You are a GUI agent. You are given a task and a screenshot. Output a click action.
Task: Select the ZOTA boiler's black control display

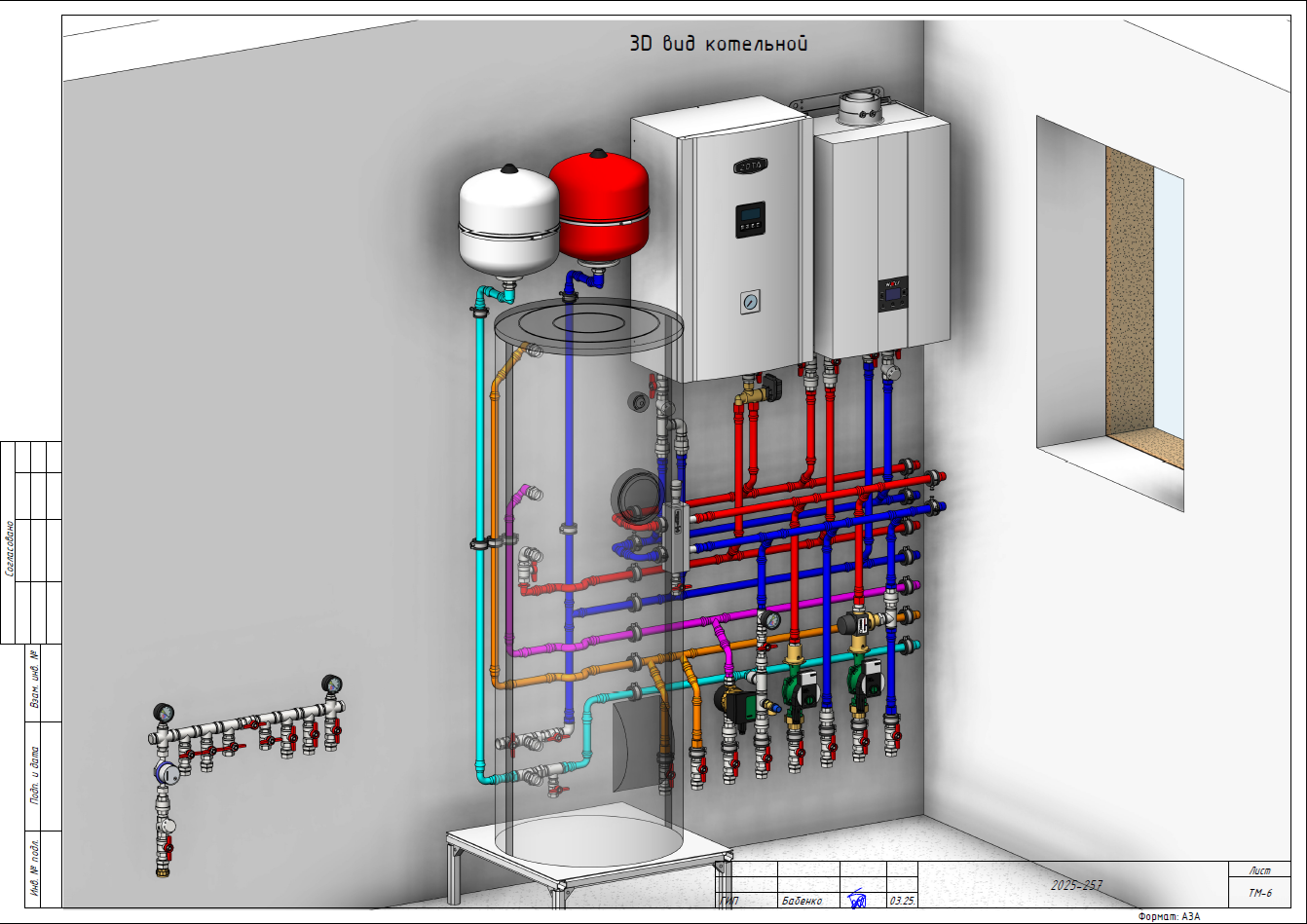749,220
